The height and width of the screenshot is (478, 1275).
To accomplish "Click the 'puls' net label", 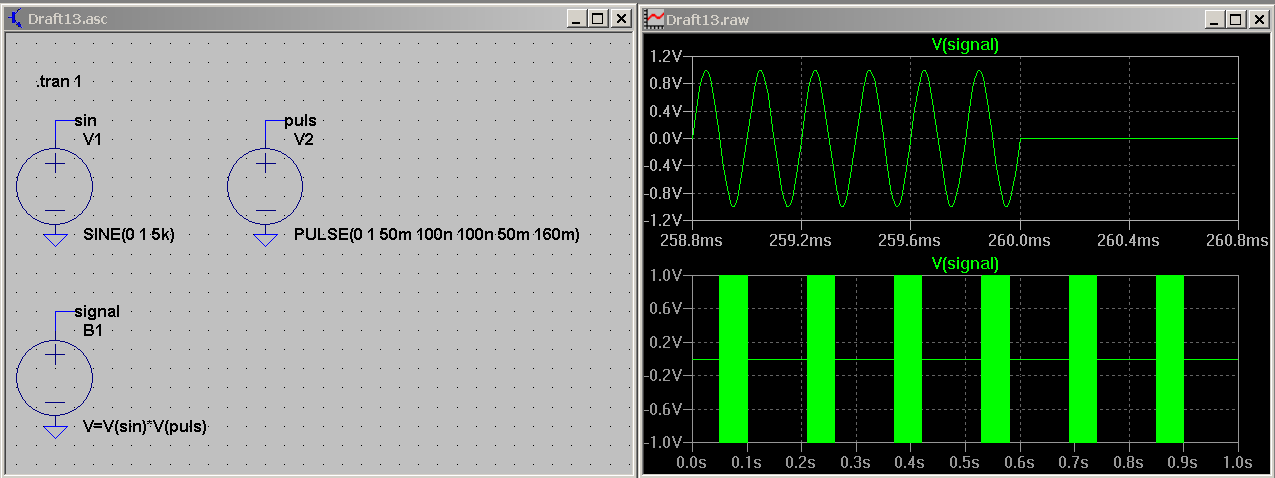I will 300,121.
